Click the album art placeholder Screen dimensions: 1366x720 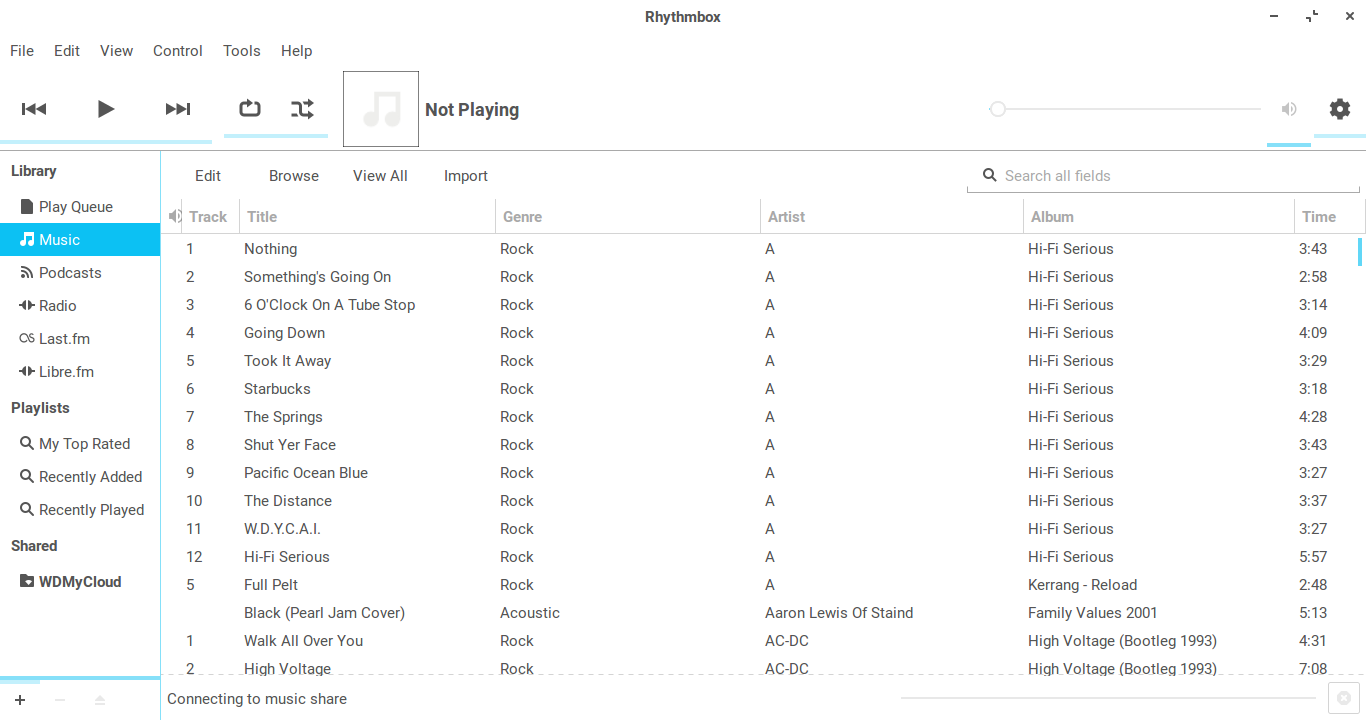click(x=381, y=109)
